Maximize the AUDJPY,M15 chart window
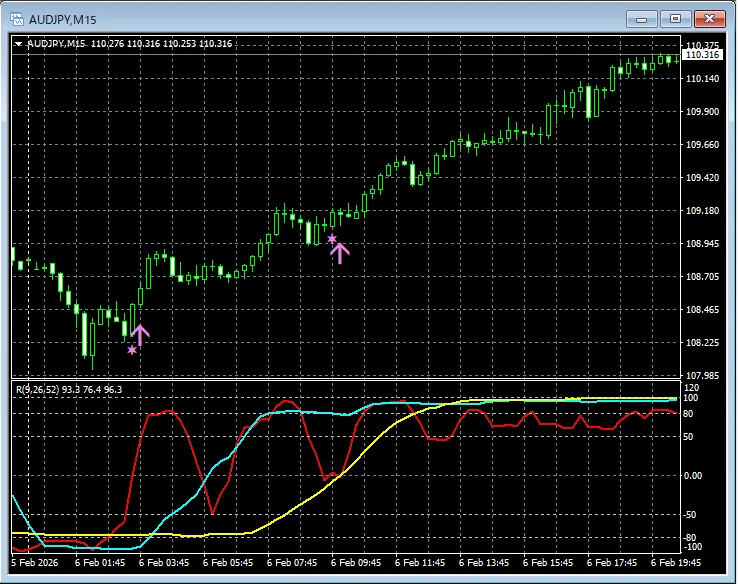Screen dimensions: 738x584 pos(675,18)
